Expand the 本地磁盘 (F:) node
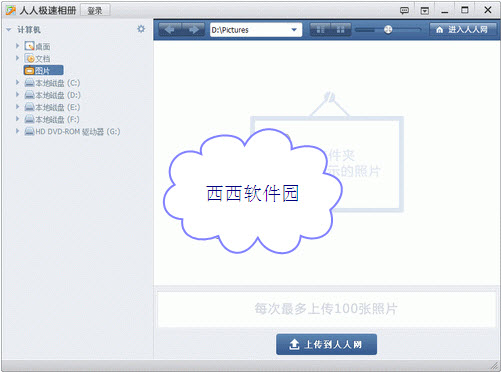 click(x=17, y=119)
